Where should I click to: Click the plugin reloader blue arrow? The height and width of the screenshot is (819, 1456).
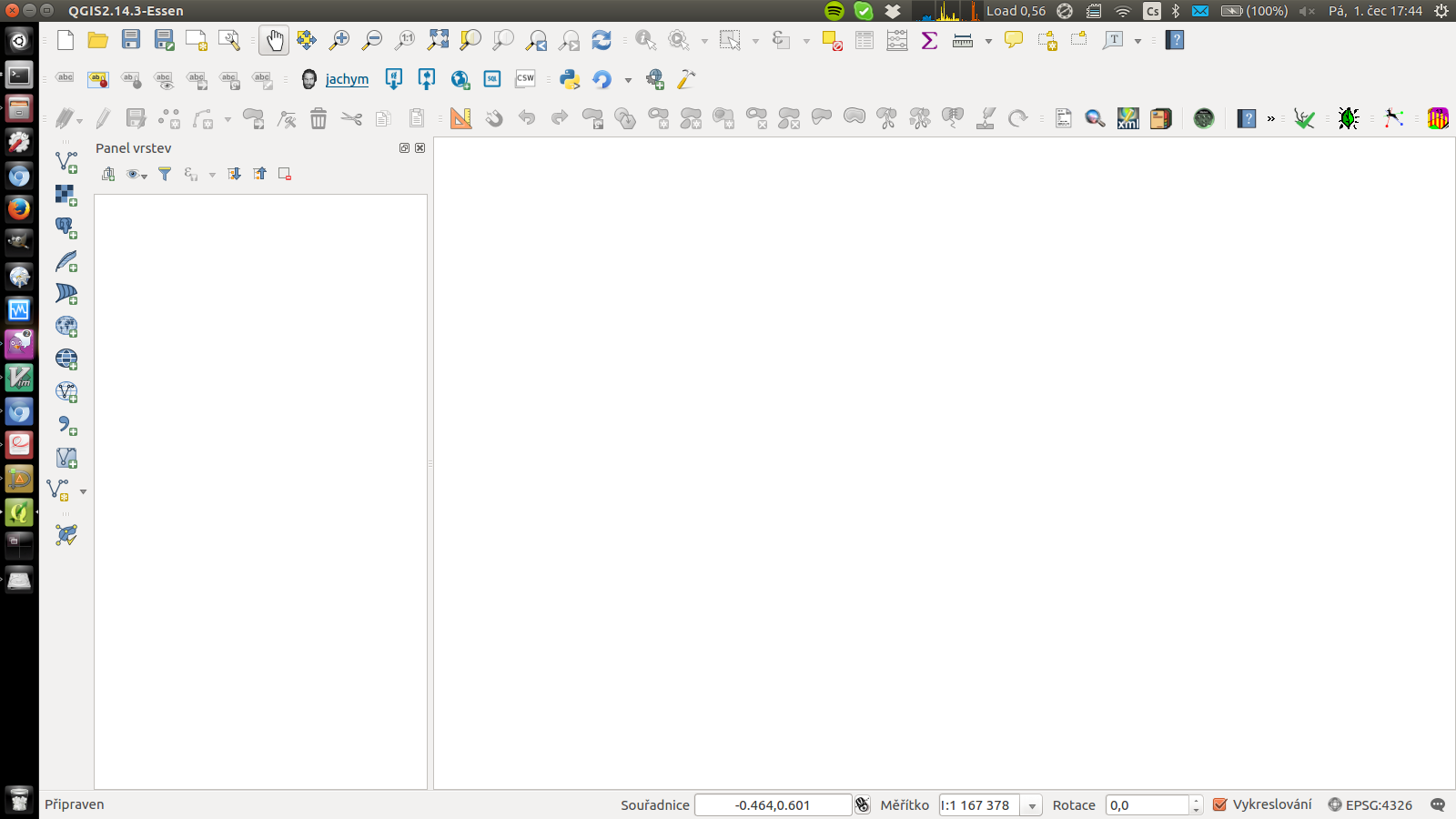[x=602, y=79]
